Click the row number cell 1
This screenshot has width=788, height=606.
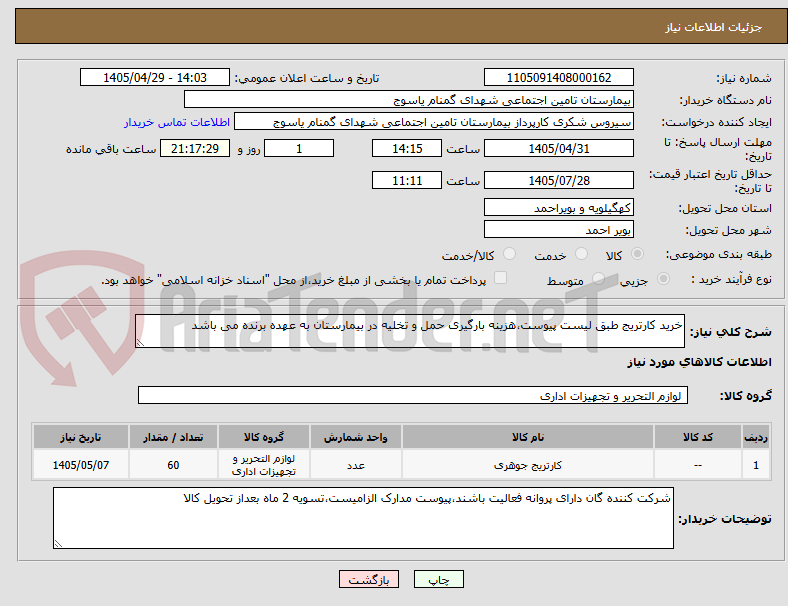coord(755,465)
